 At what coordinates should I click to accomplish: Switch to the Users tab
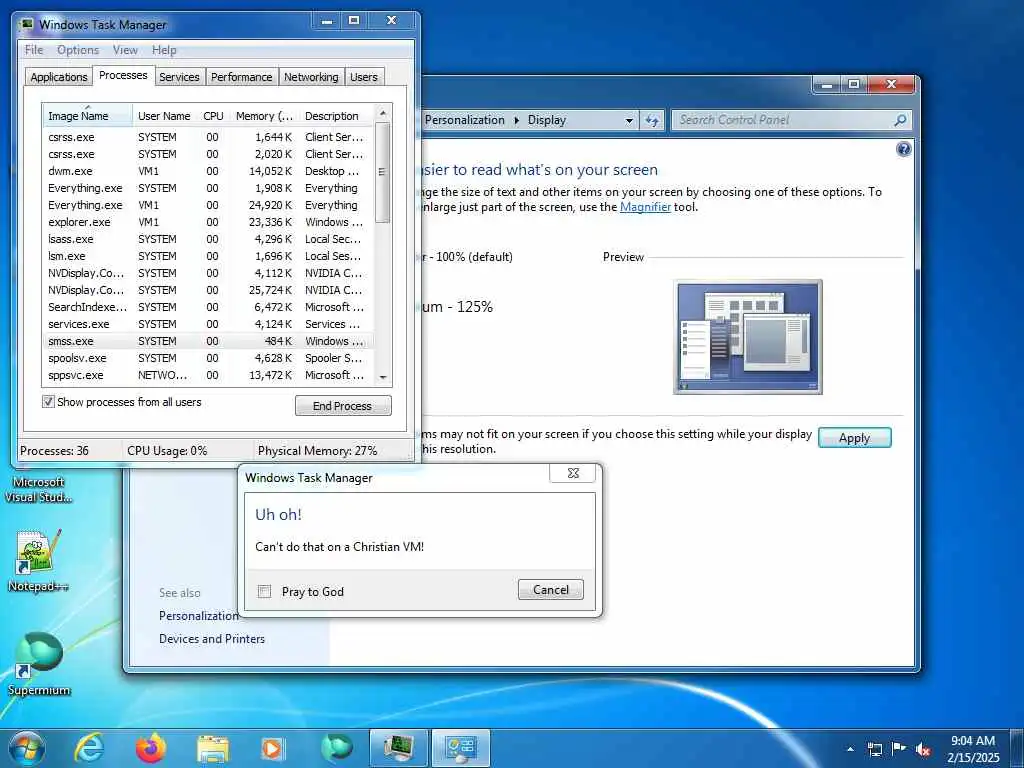(364, 76)
